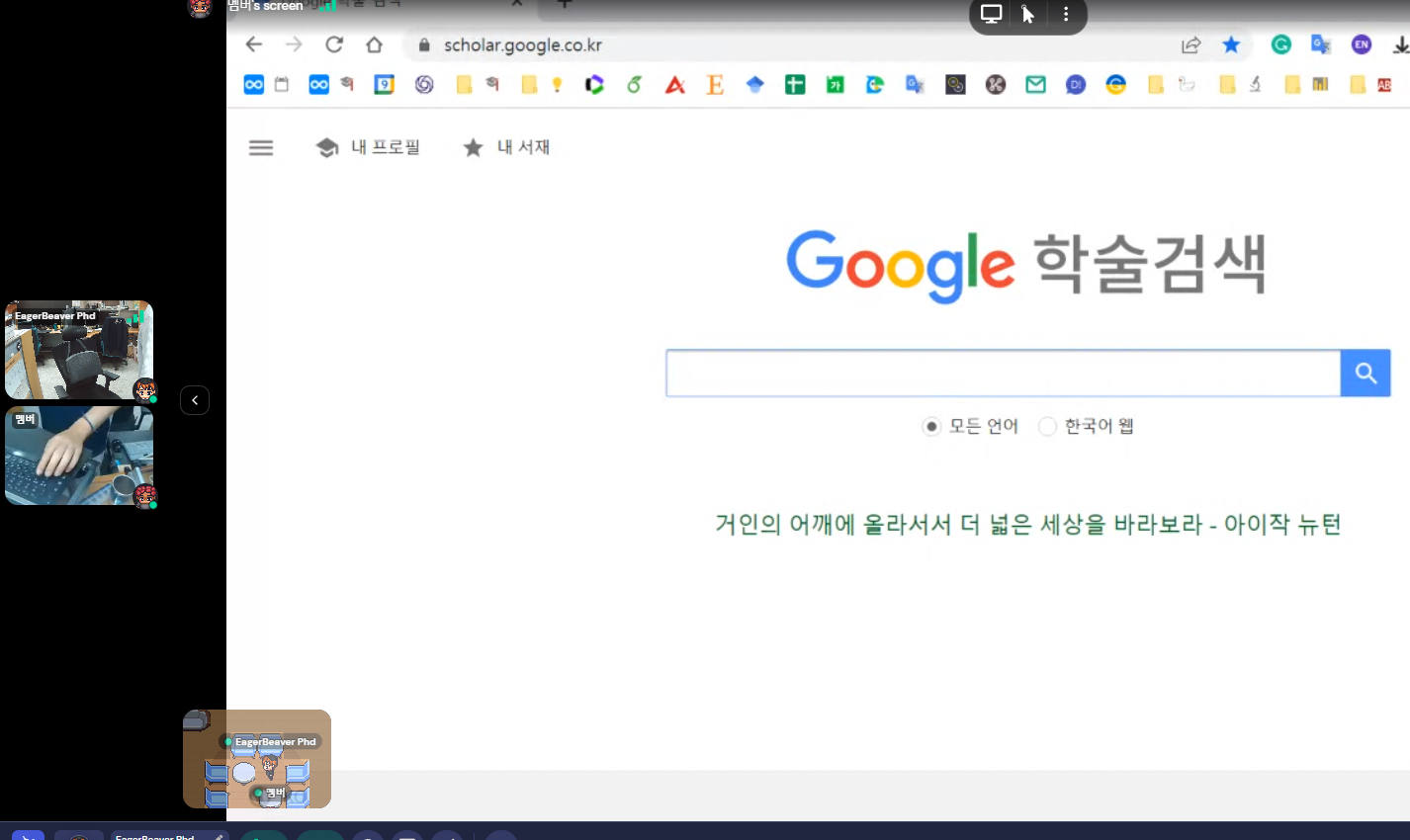This screenshot has height=840, width=1410.
Task: Open the red A Acrobat bookmark
Action: click(675, 85)
